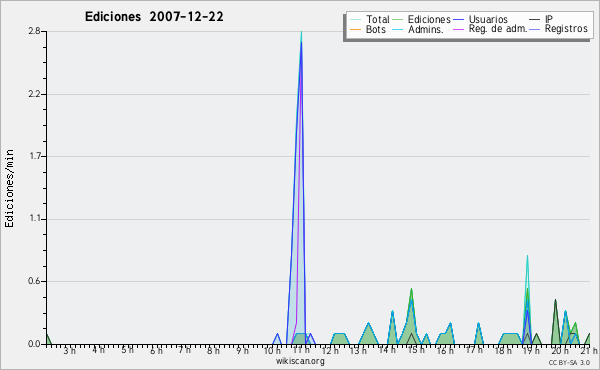Click the '4 h' x-axis tick label
The width and height of the screenshot is (600, 370).
tap(98, 350)
